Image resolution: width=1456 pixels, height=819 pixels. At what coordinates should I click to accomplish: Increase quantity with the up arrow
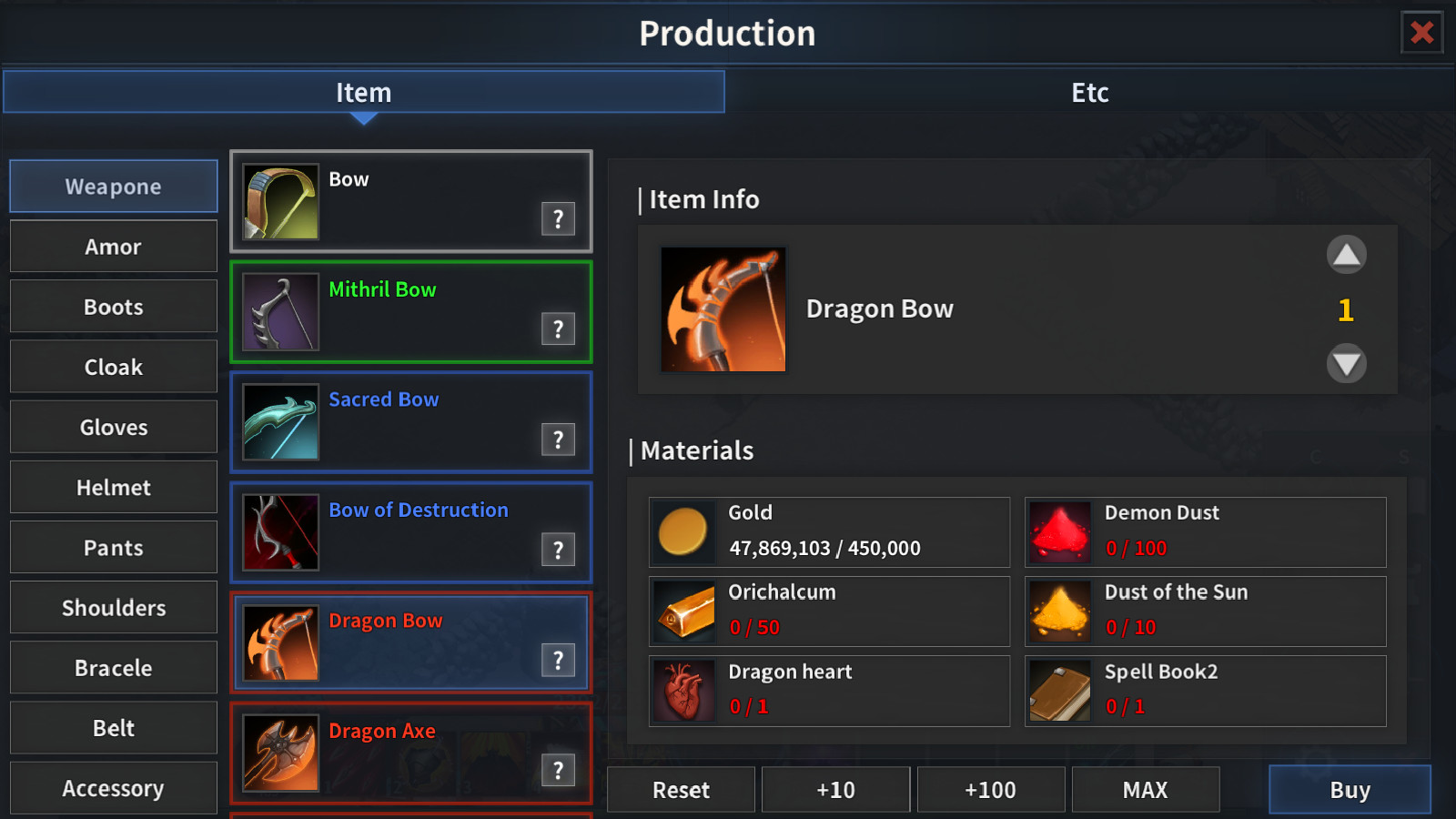tap(1346, 255)
